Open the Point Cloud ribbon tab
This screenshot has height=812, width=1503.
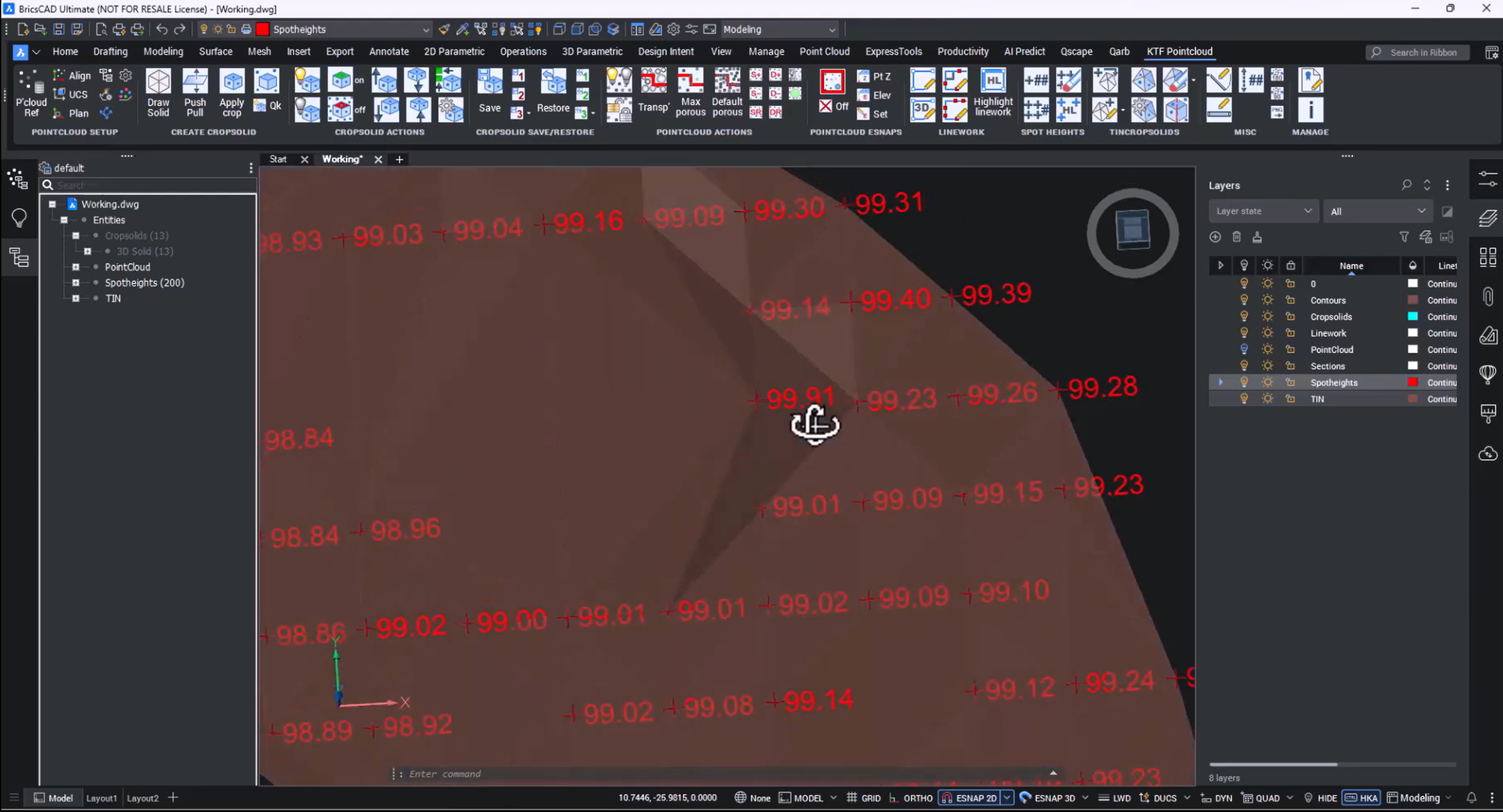pyautogui.click(x=824, y=52)
